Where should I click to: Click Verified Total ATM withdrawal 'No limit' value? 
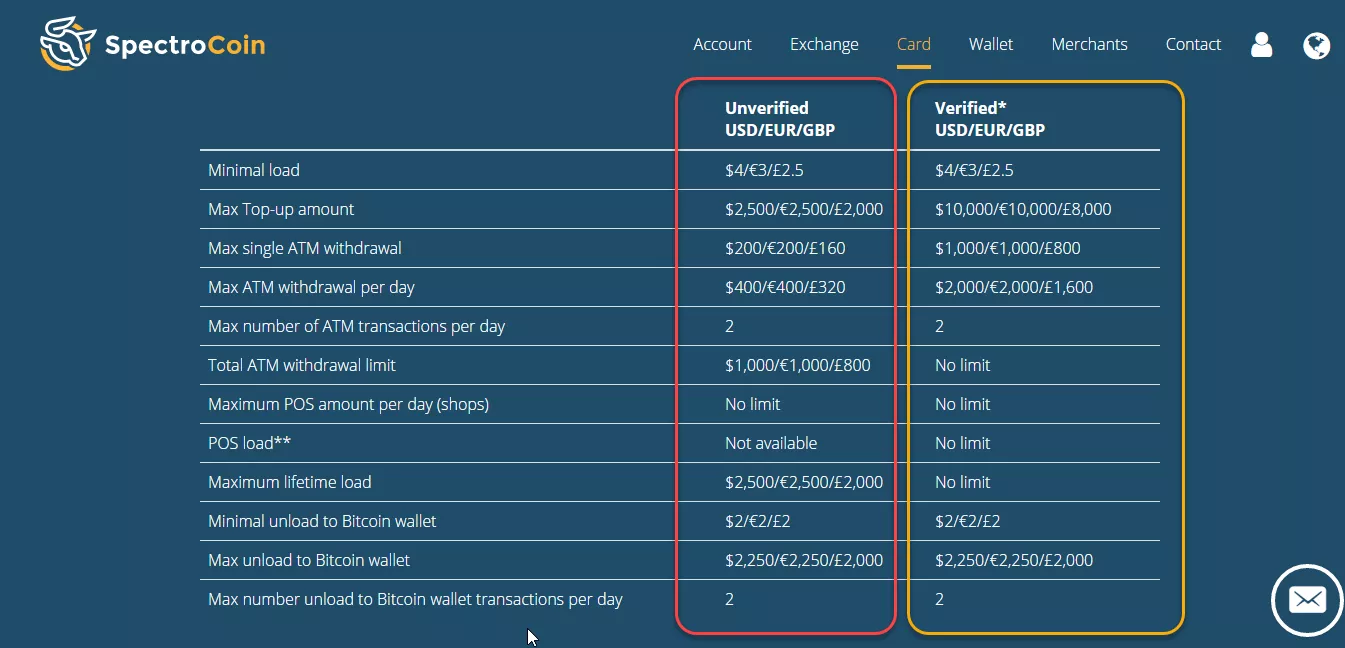(x=962, y=365)
